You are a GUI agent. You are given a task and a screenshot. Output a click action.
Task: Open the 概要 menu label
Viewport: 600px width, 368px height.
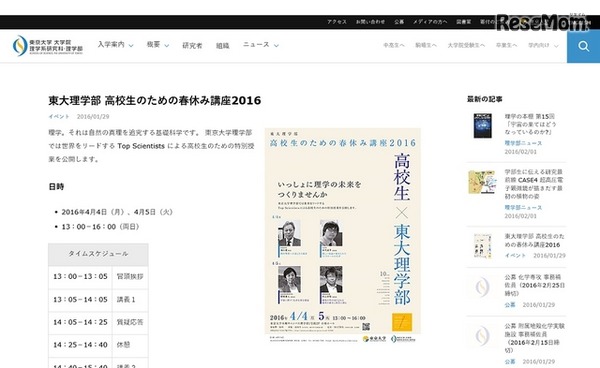(x=153, y=45)
